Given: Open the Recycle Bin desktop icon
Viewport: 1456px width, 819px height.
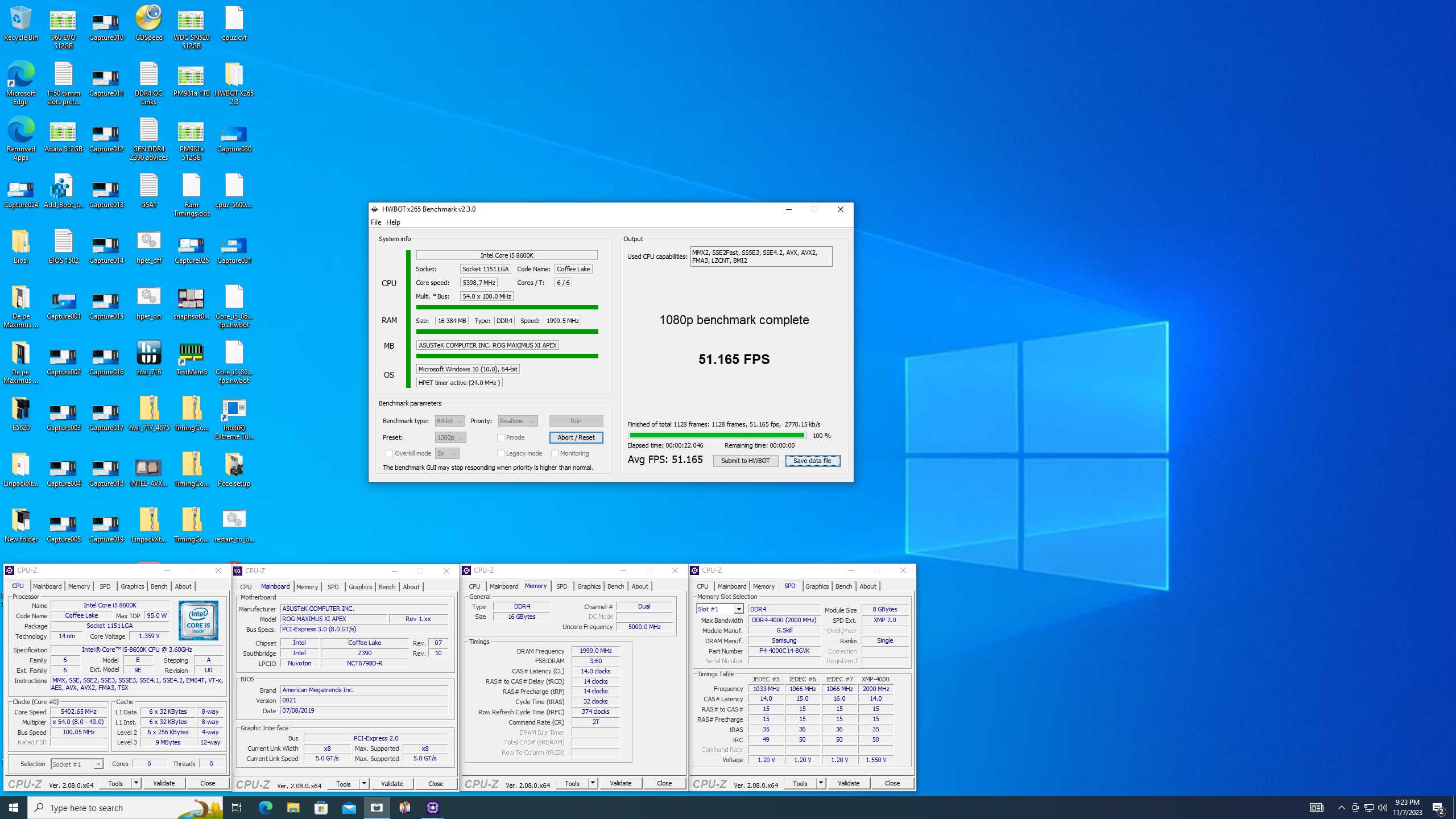Looking at the screenshot, I should pyautogui.click(x=20, y=24).
